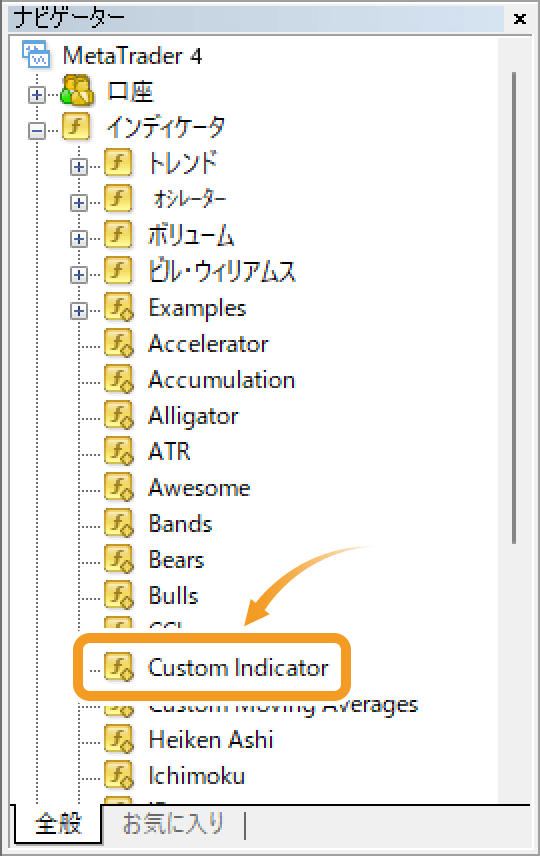
Task: Select the トレンド tree item
Action: (183, 163)
